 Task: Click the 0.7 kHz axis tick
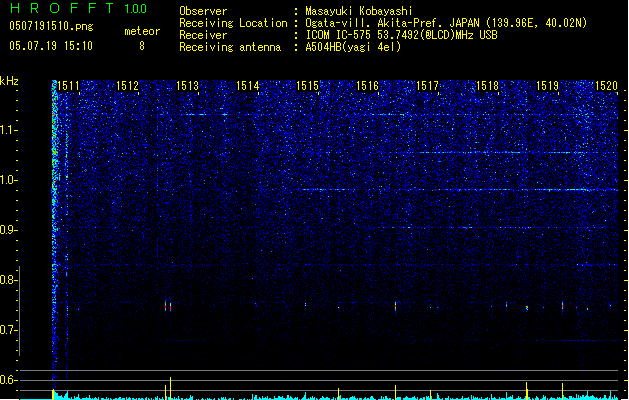tap(8, 330)
